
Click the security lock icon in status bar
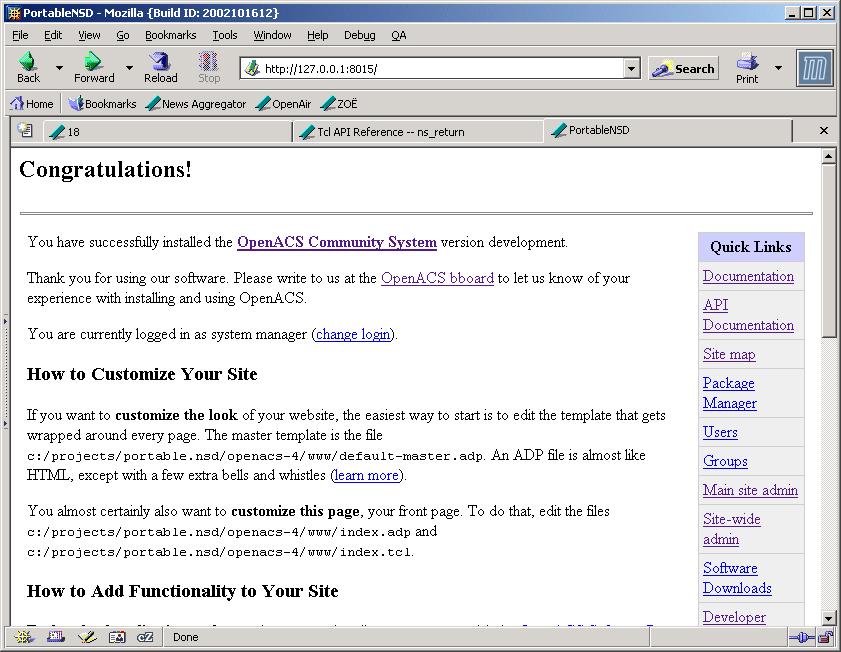click(826, 638)
